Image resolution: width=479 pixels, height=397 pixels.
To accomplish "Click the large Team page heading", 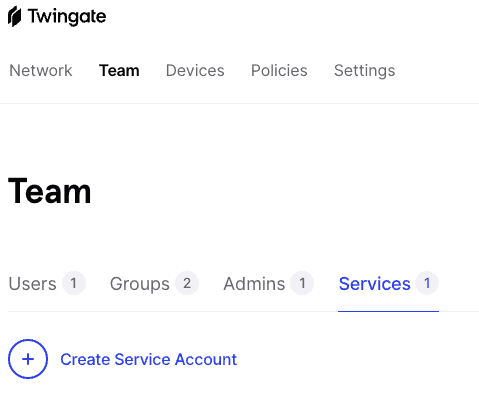I will click(x=49, y=191).
